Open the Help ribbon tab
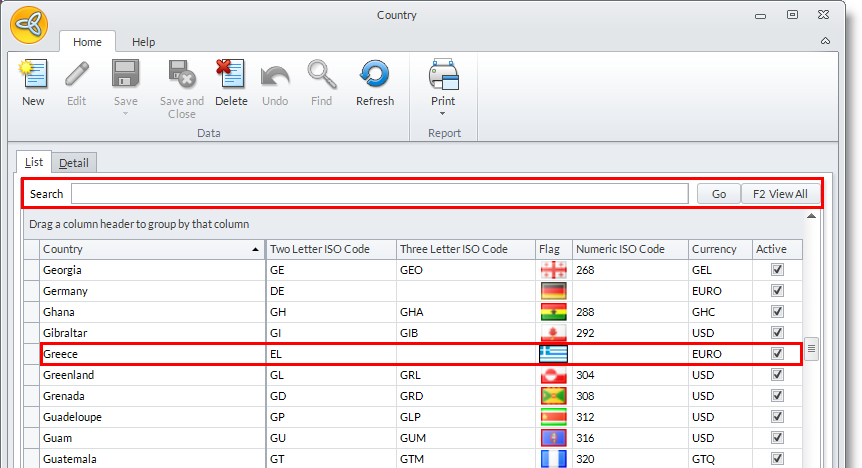Viewport: 862px width, 468px height. pos(144,42)
